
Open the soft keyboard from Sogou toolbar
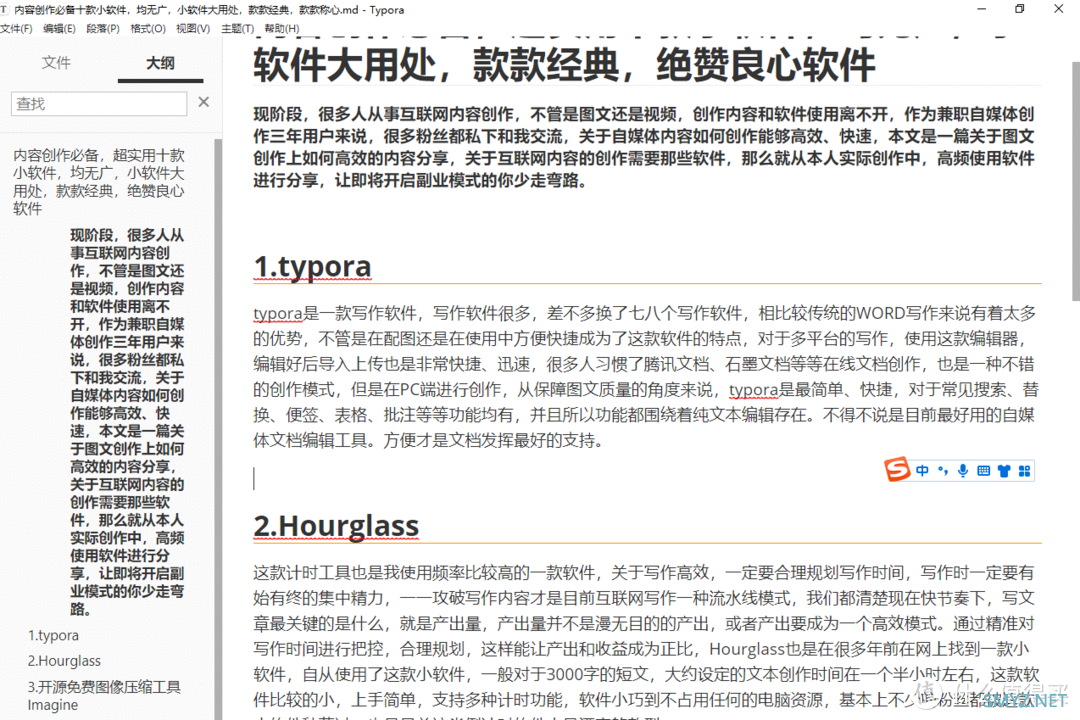click(x=984, y=471)
